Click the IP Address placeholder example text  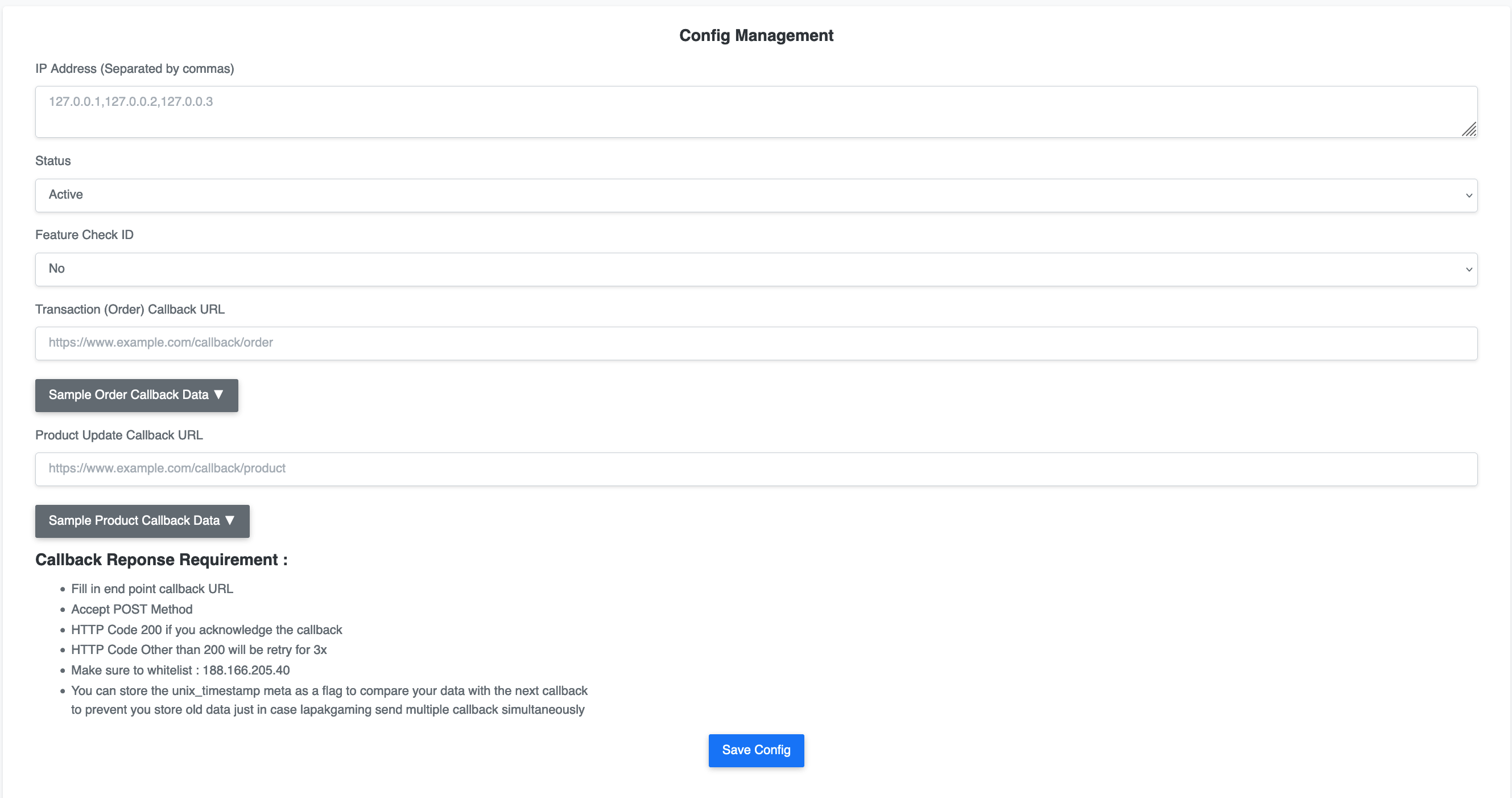click(x=131, y=101)
